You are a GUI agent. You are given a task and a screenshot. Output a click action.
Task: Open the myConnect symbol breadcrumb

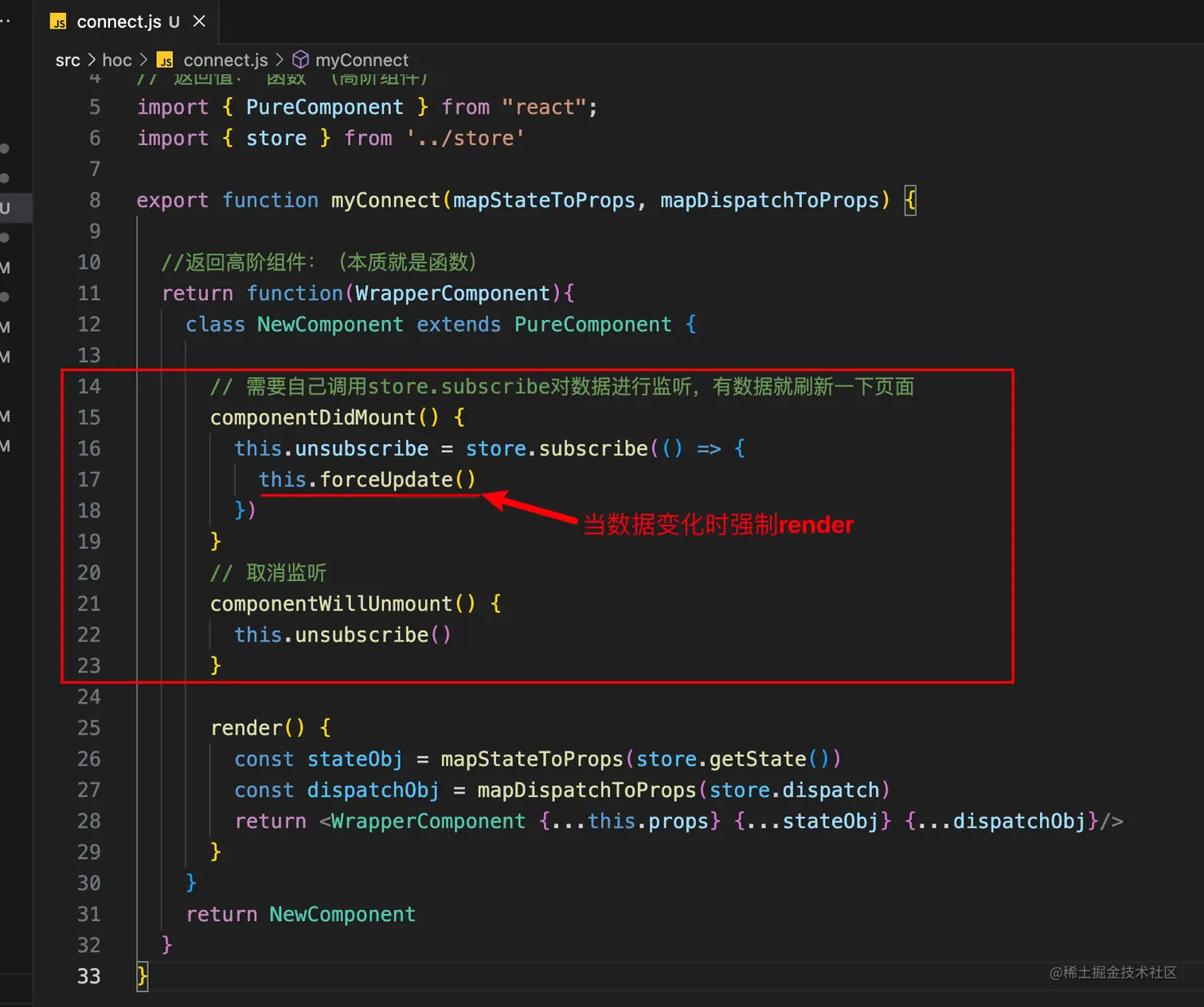click(362, 60)
